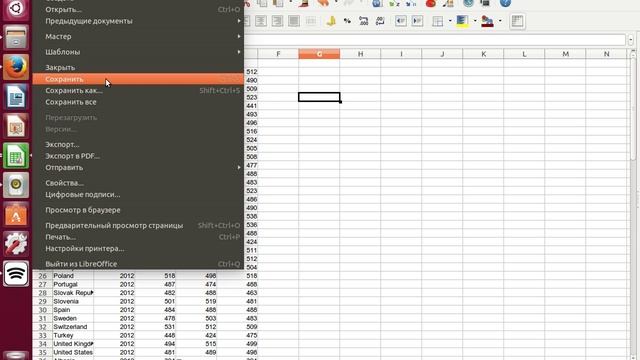The image size is (640, 360).
Task: Select Печать... menu entry
Action: click(138, 237)
